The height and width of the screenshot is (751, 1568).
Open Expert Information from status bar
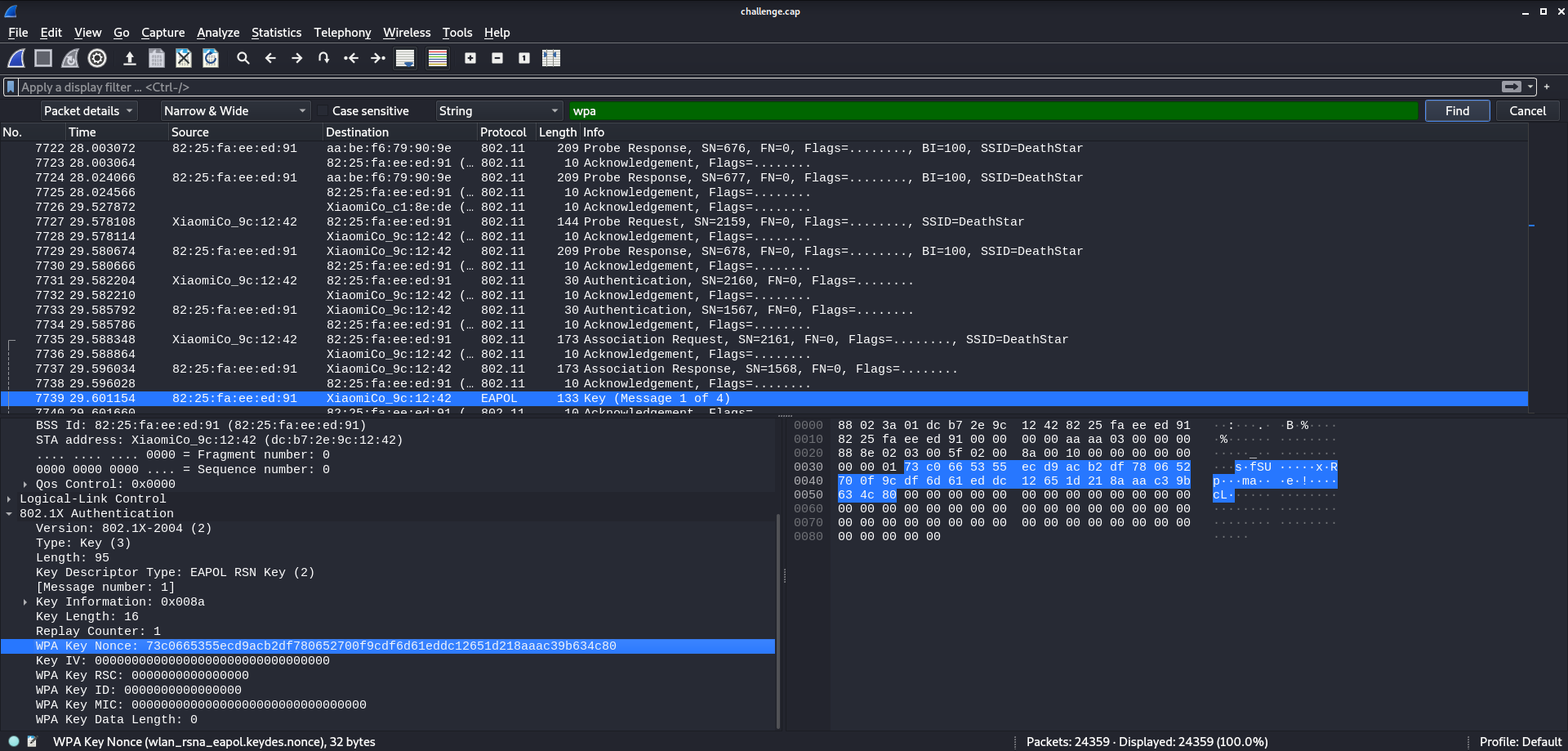pos(14,741)
